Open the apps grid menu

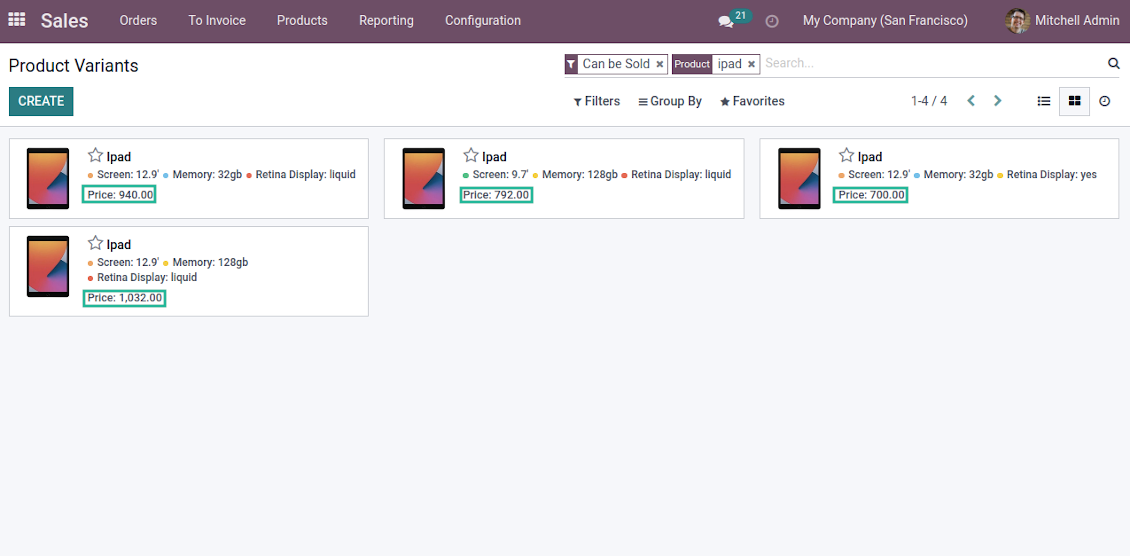pos(17,20)
